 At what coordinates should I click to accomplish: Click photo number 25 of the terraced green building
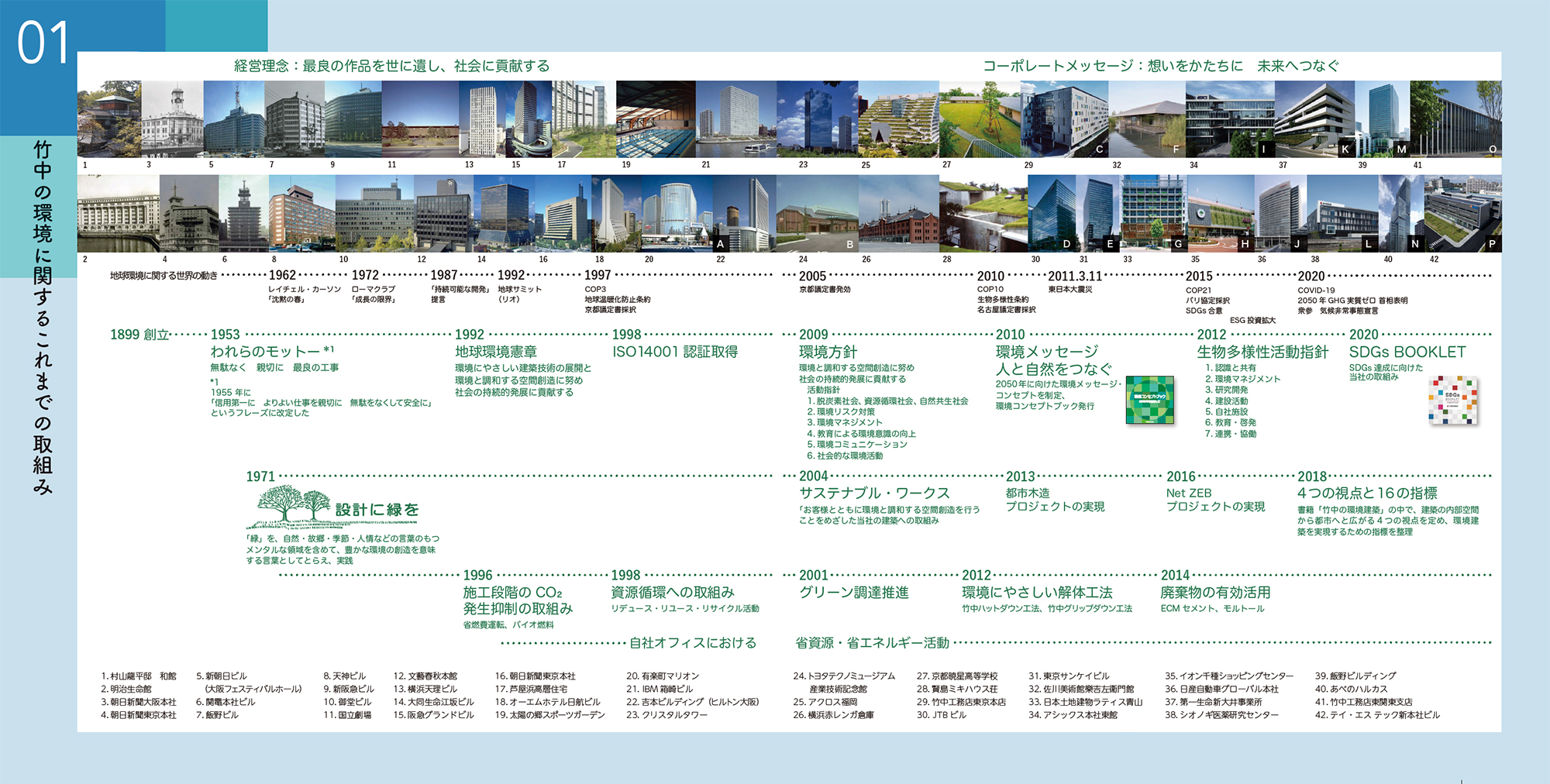click(x=898, y=119)
